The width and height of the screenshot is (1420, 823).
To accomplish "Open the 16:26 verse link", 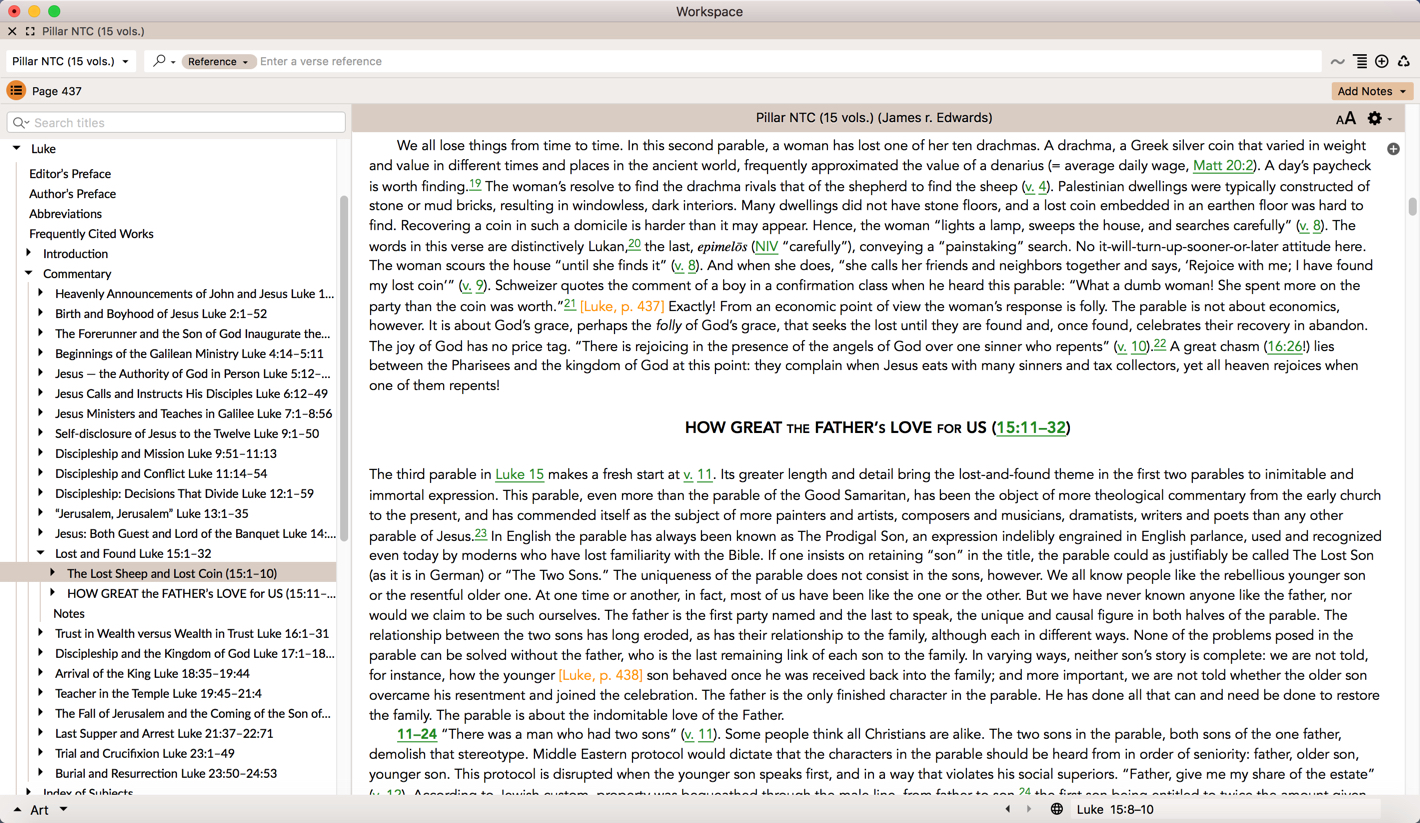I will 1284,347.
